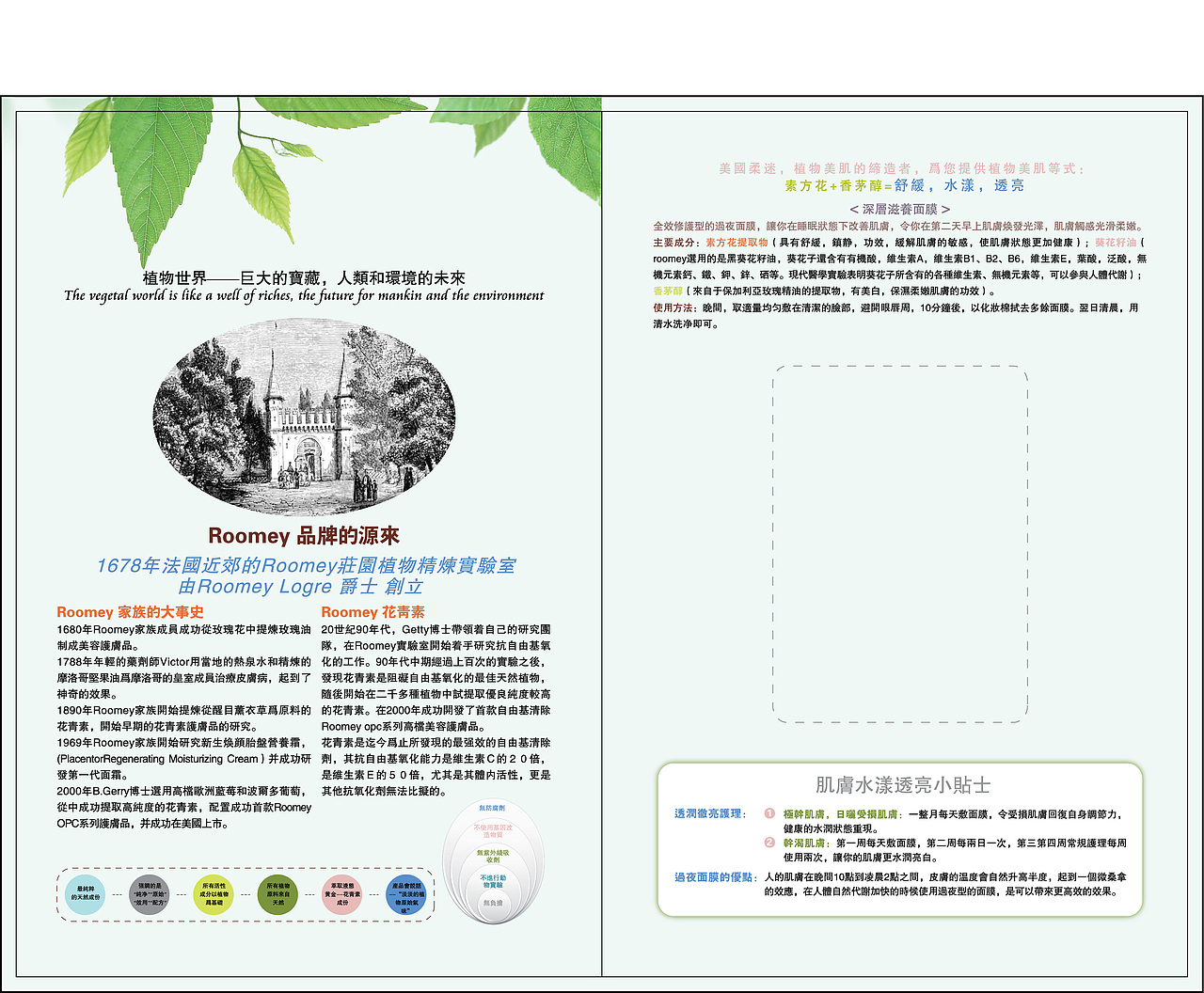Click the '花青素是迄今爲止所發現' paragraph line
The width and height of the screenshot is (1204, 993).
[x=436, y=743]
